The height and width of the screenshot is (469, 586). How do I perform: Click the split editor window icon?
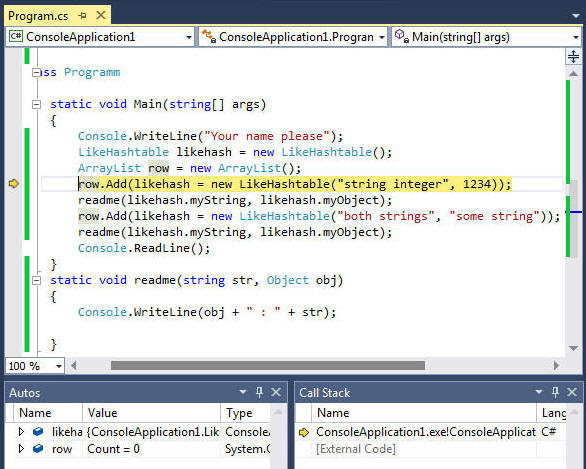573,56
